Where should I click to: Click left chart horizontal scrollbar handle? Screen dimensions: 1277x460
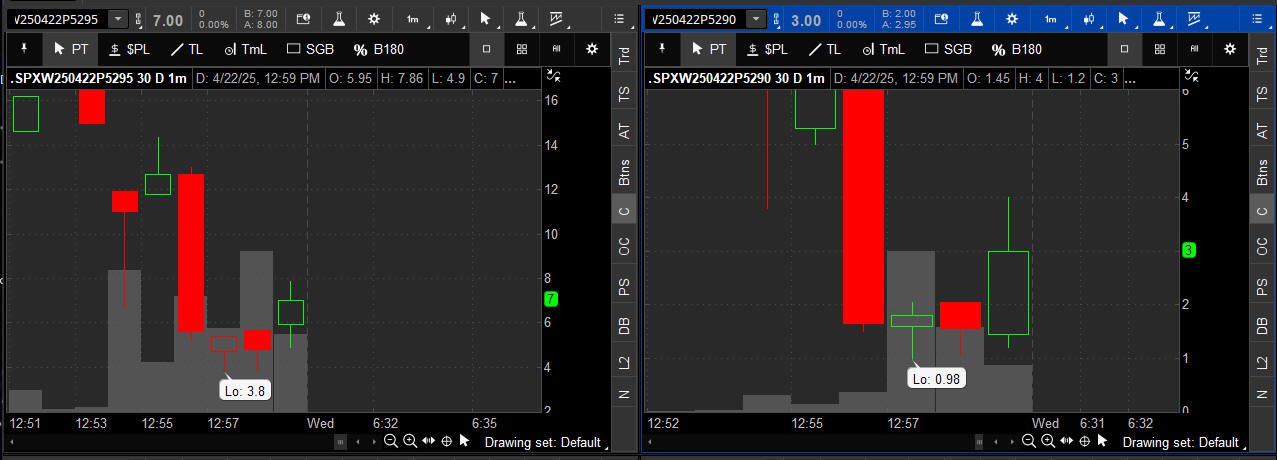340,441
